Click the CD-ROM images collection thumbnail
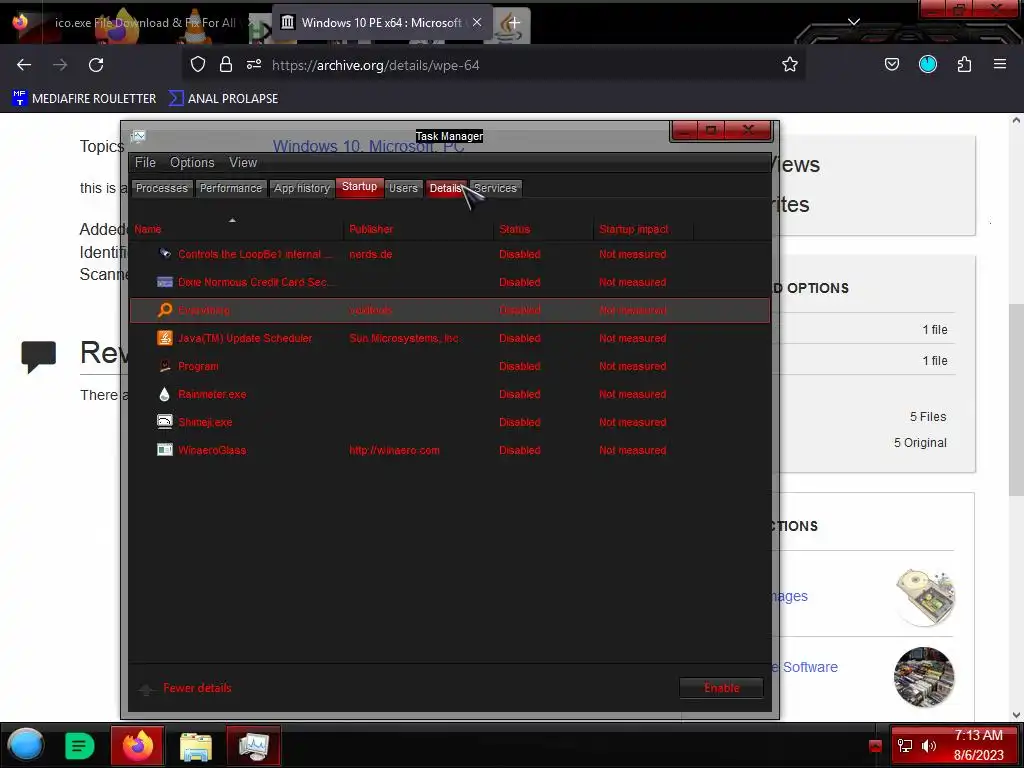Image resolution: width=1024 pixels, height=768 pixels. click(924, 597)
